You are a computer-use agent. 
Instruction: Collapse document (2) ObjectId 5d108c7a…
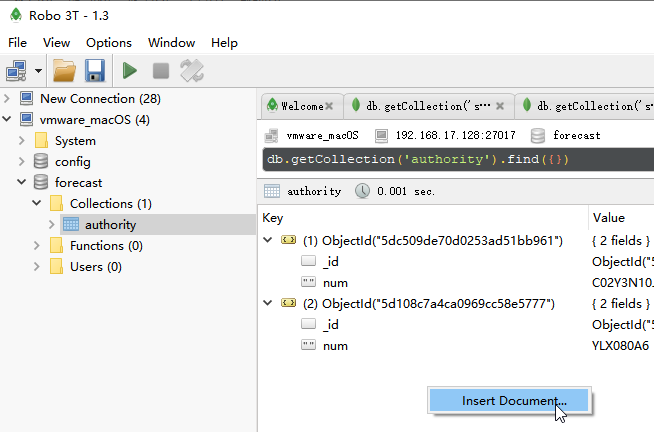[268, 303]
